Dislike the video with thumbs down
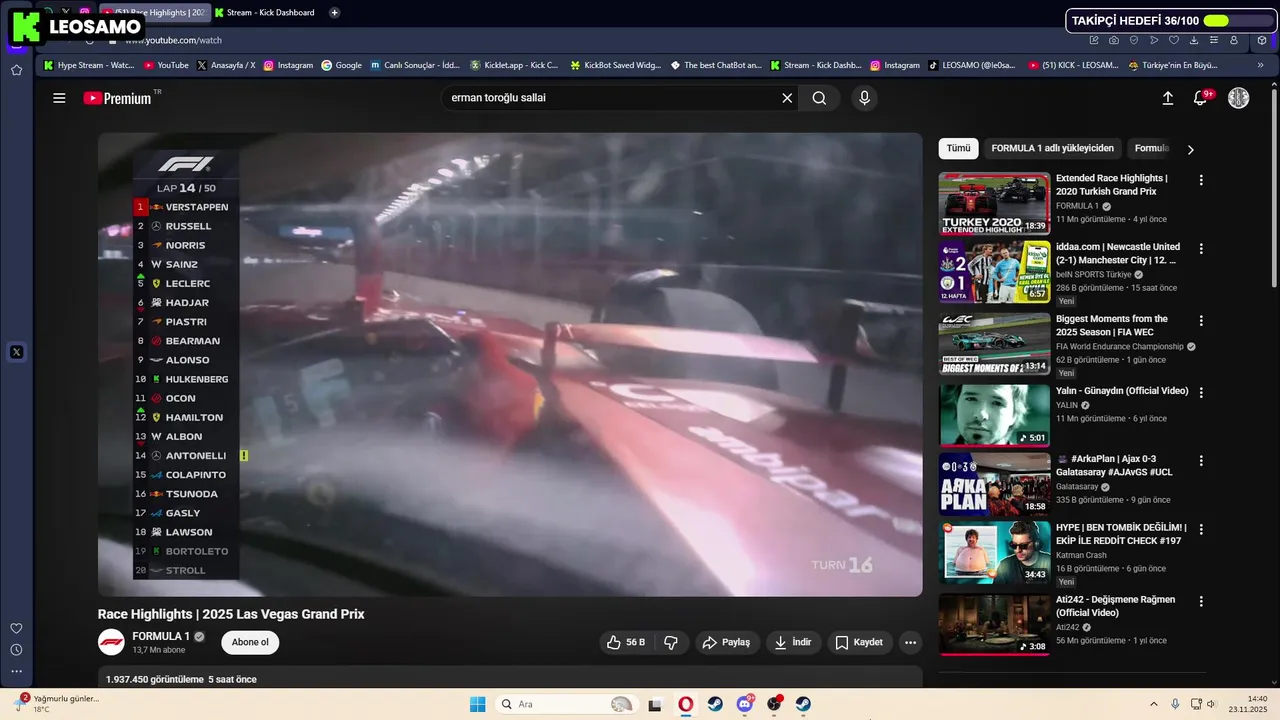 click(x=671, y=642)
